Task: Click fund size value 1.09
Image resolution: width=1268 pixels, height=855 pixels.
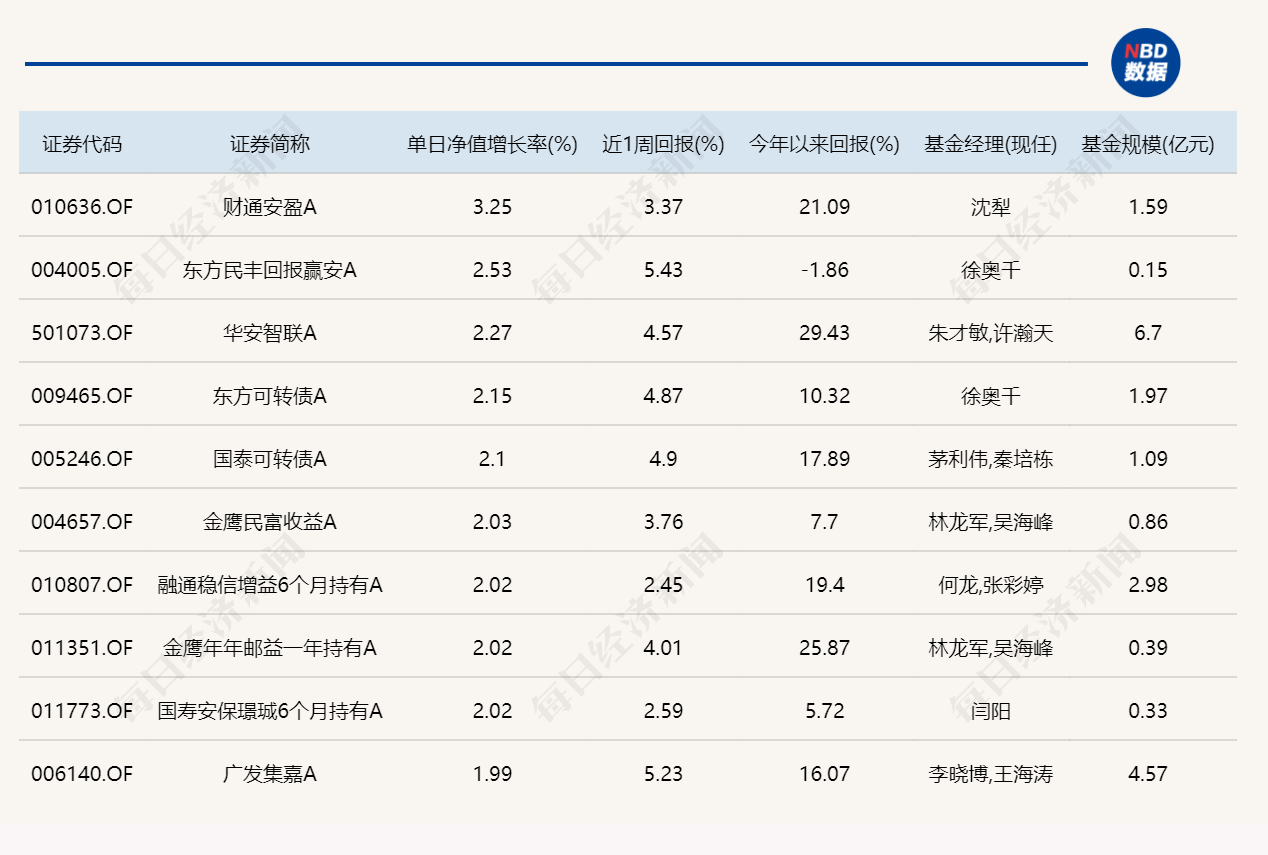Action: click(x=1148, y=459)
